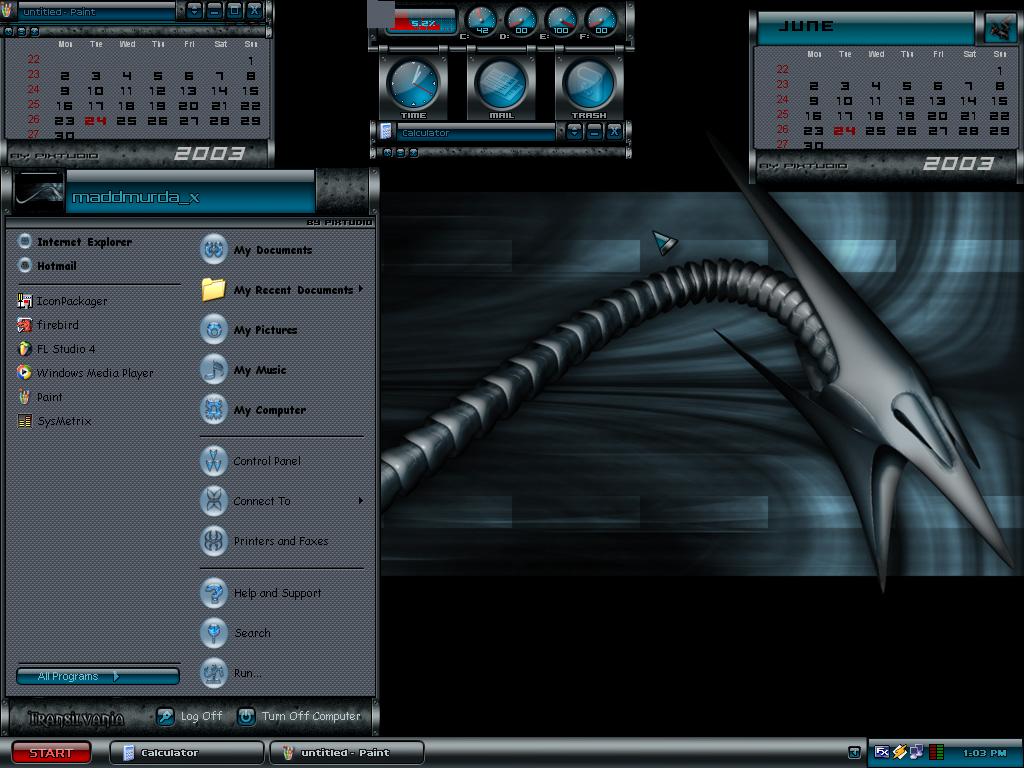
Task: Open Printers and Faxes
Action: [265, 541]
